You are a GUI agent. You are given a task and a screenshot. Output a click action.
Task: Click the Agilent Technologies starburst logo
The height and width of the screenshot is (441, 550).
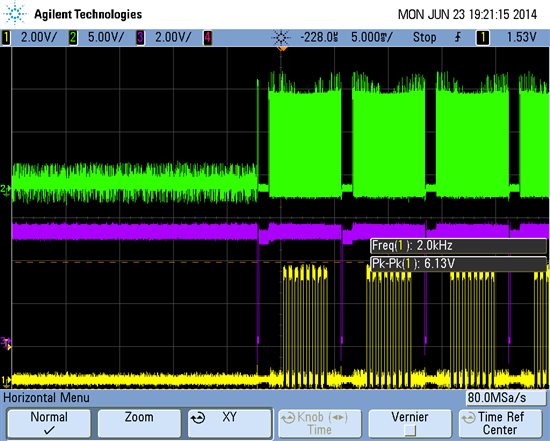tap(15, 14)
